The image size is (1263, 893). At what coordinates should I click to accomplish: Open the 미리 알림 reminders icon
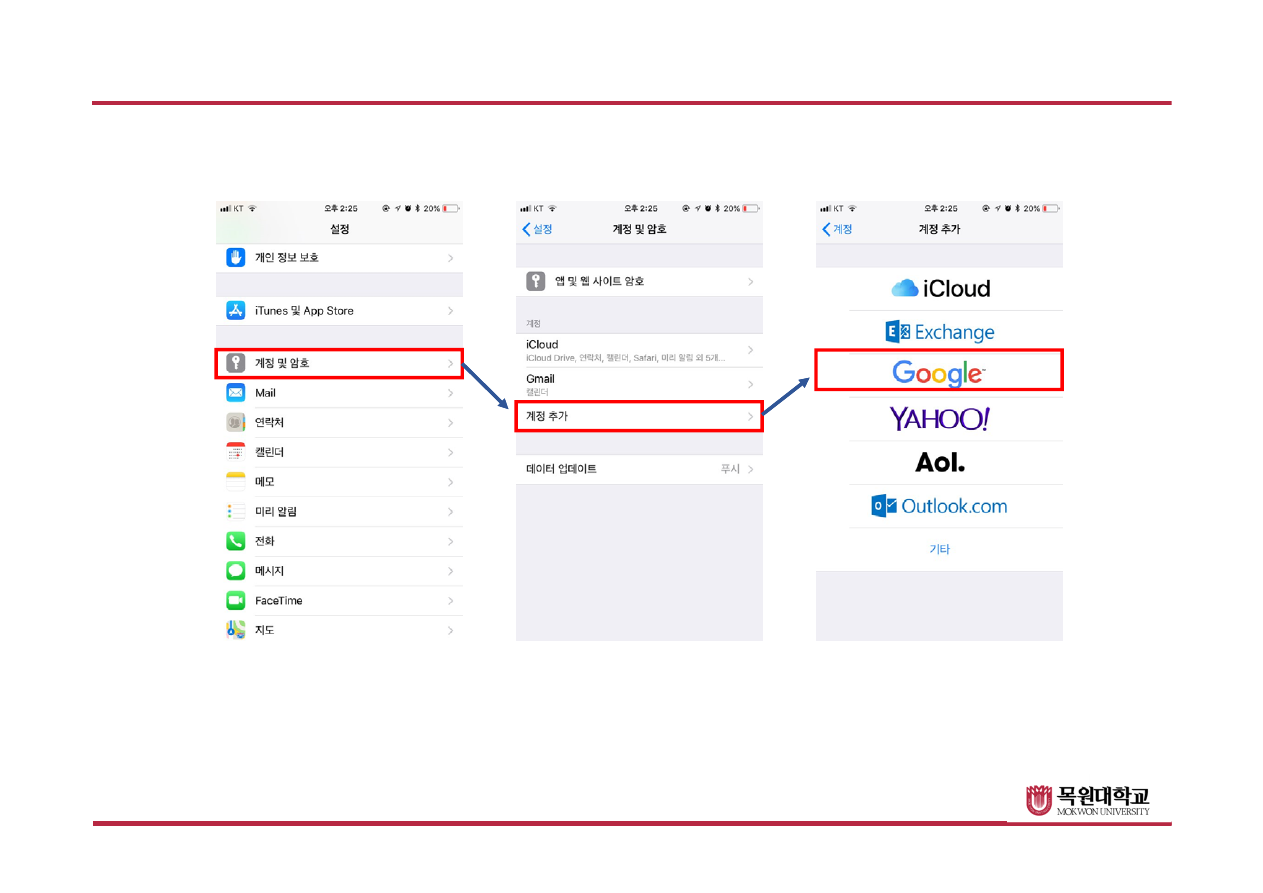[235, 511]
